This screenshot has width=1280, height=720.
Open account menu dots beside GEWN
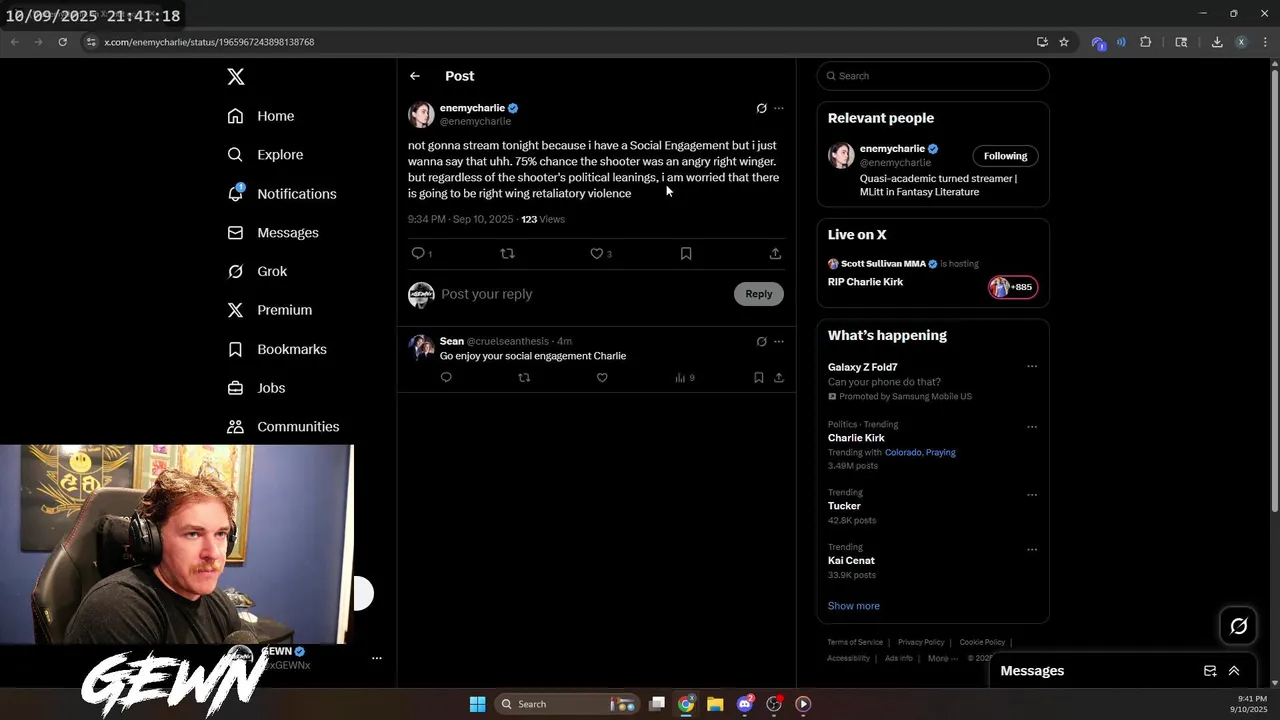pyautogui.click(x=377, y=658)
